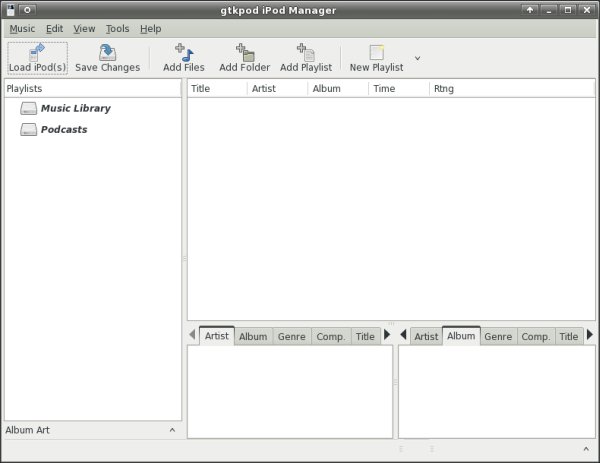Select the Music Library drive icon
Image resolution: width=600 pixels, height=463 pixels.
(x=28, y=108)
